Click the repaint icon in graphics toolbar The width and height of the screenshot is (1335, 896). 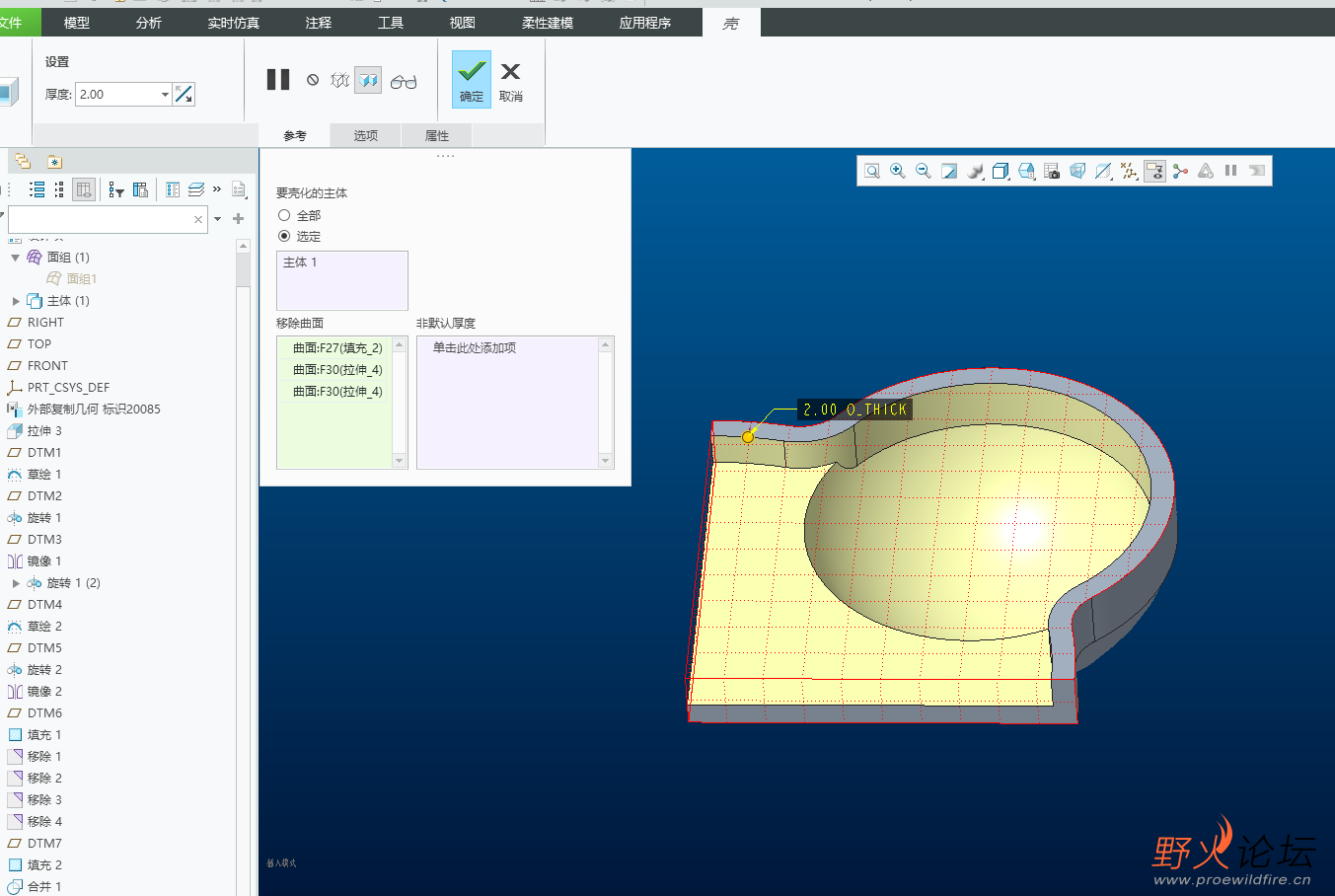point(949,171)
